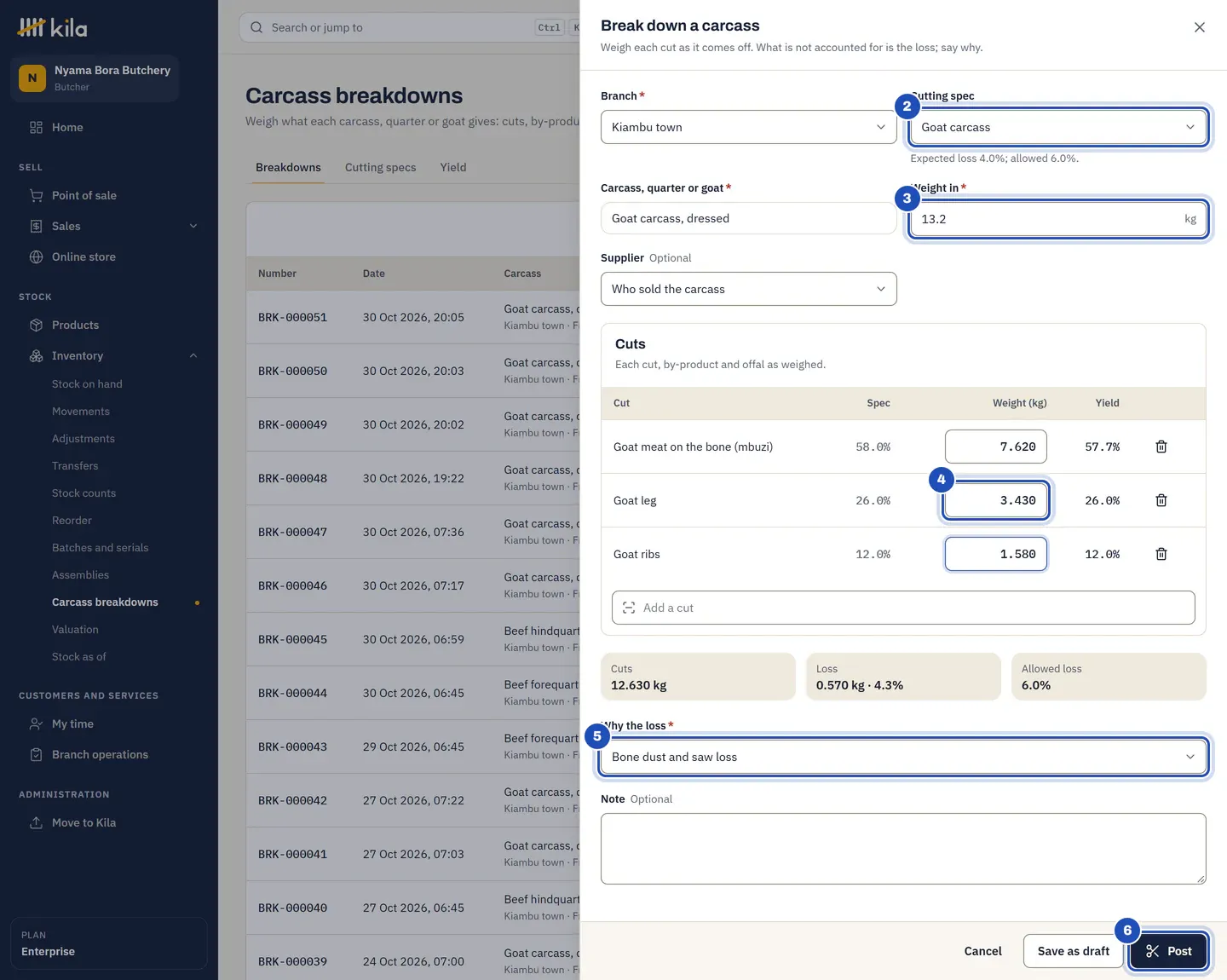Switch to the Yield tab
The width and height of the screenshot is (1227, 980).
click(453, 167)
